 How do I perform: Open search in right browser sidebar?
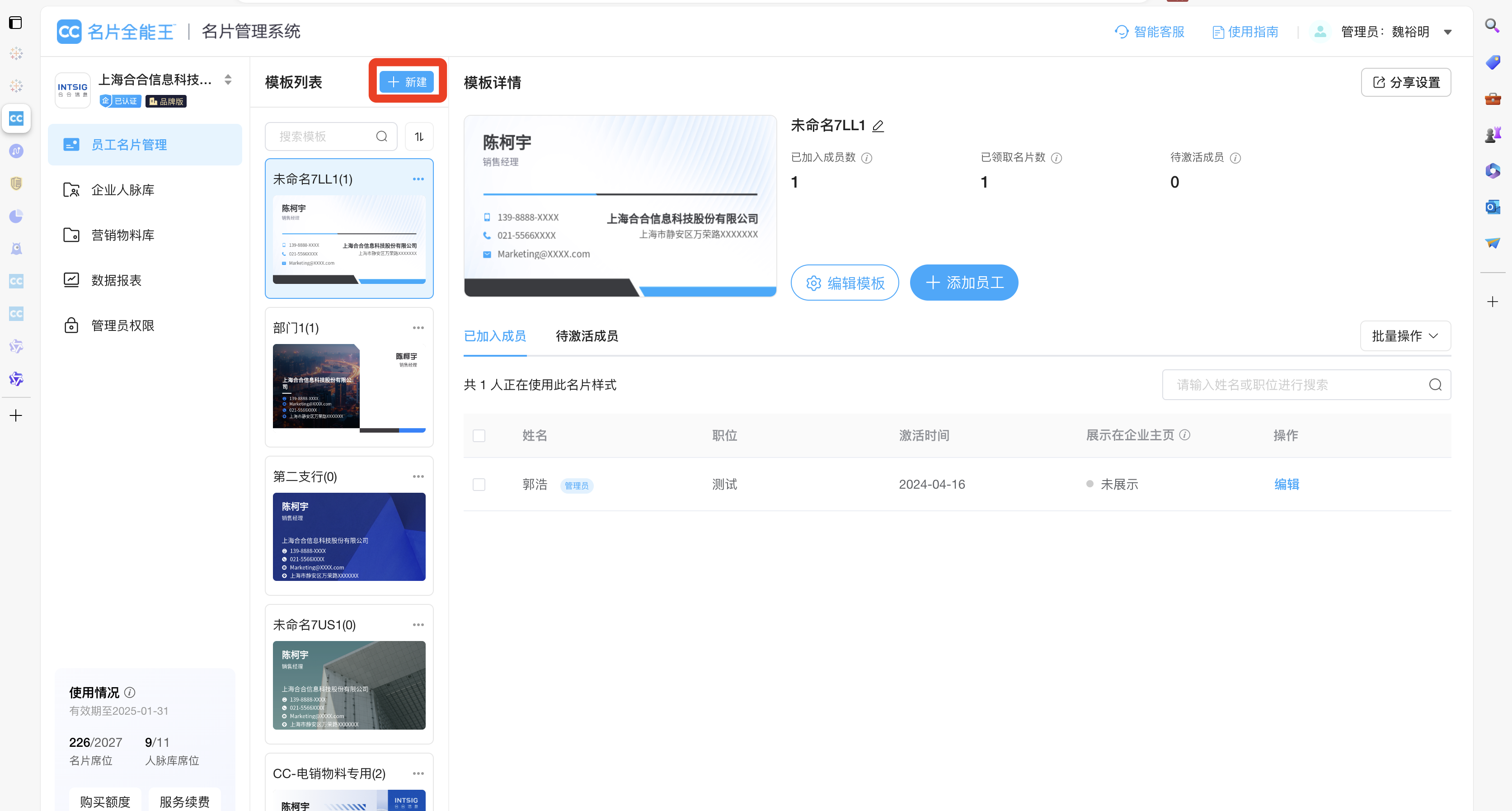[x=1492, y=25]
